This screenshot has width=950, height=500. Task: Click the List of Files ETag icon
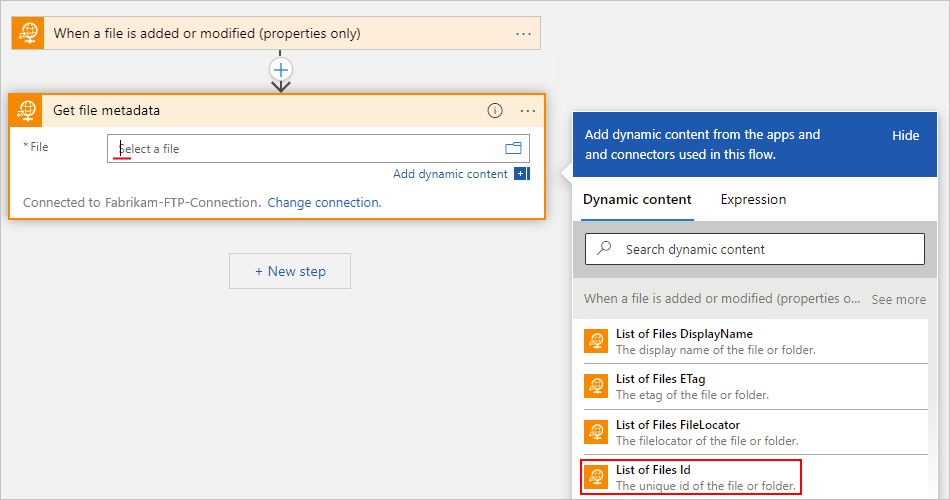point(596,386)
